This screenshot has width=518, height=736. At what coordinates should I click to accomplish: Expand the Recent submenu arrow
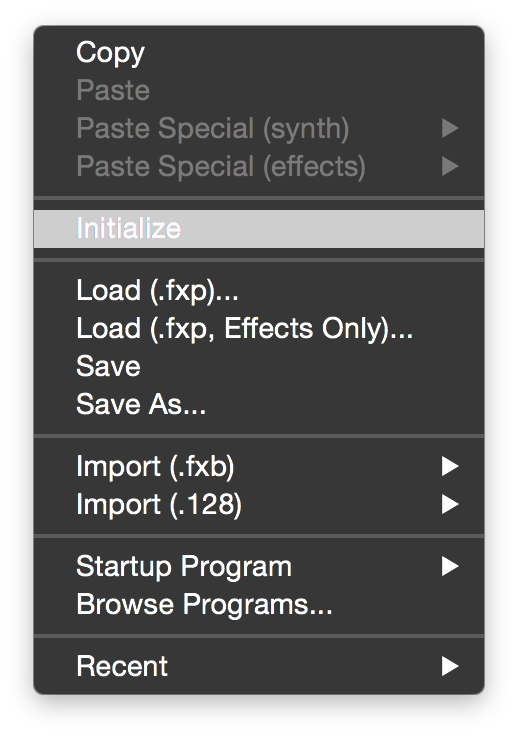[x=449, y=666]
